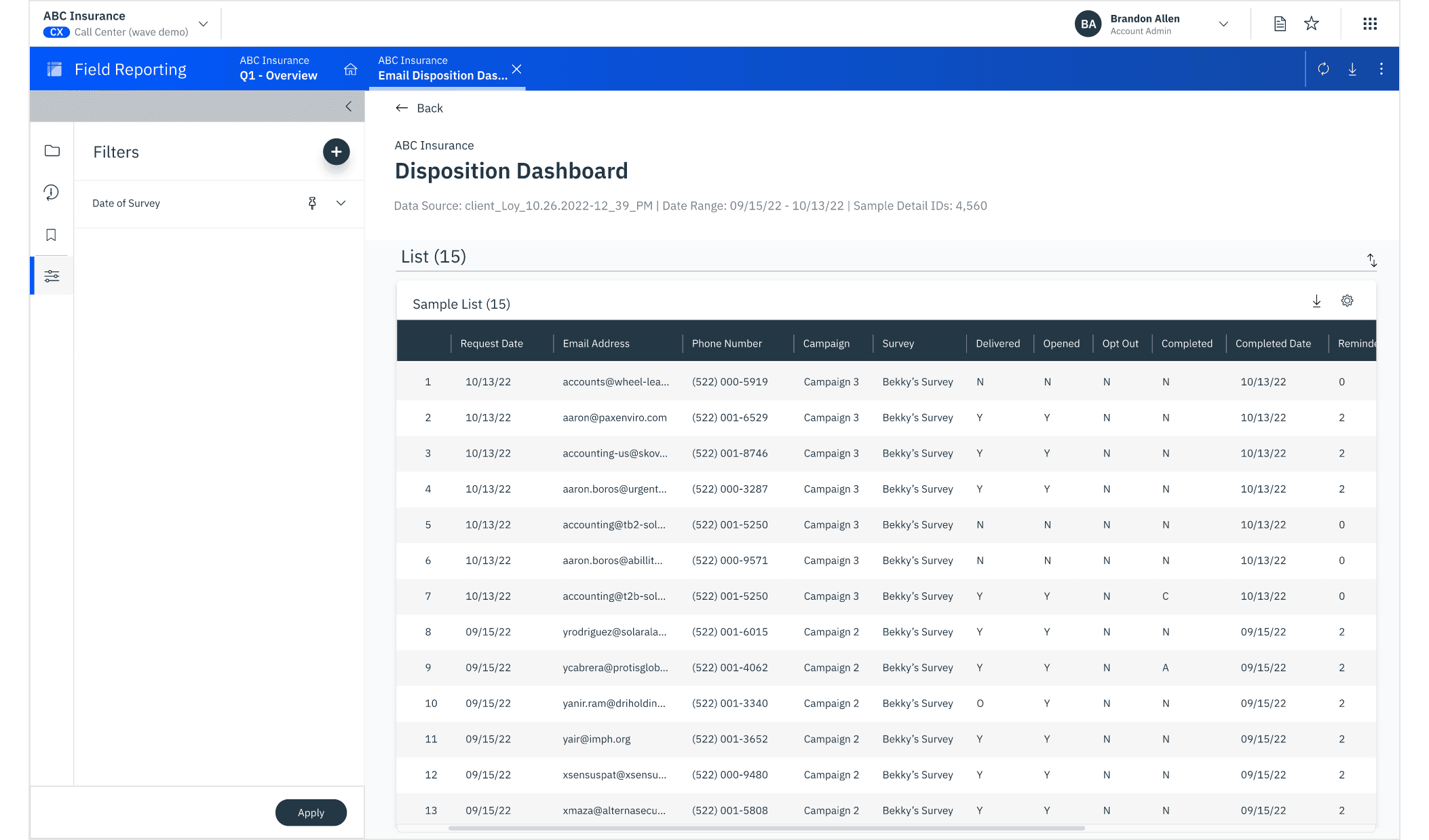The image size is (1429, 840).
Task: Close the Email Disposition Dashboard tab
Action: tap(517, 69)
